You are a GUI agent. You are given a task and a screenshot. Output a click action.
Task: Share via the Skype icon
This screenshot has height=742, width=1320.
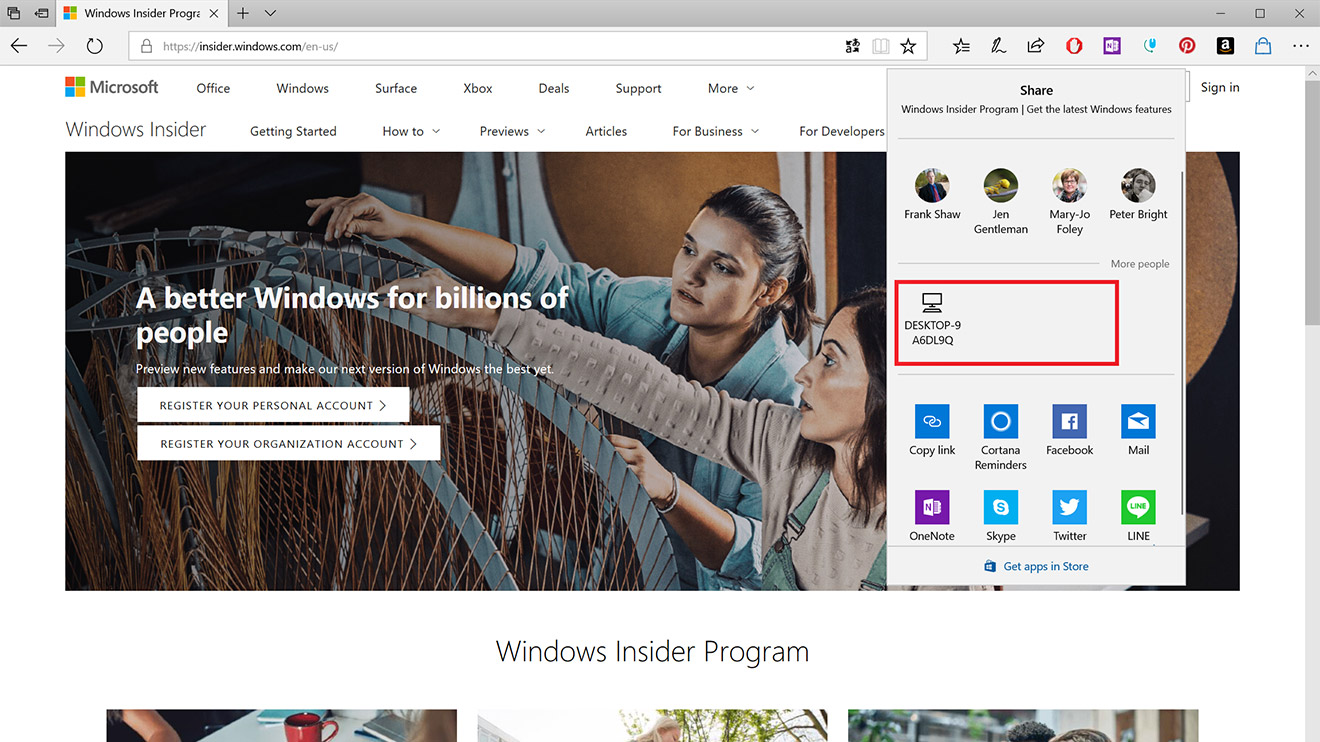tap(1000, 508)
